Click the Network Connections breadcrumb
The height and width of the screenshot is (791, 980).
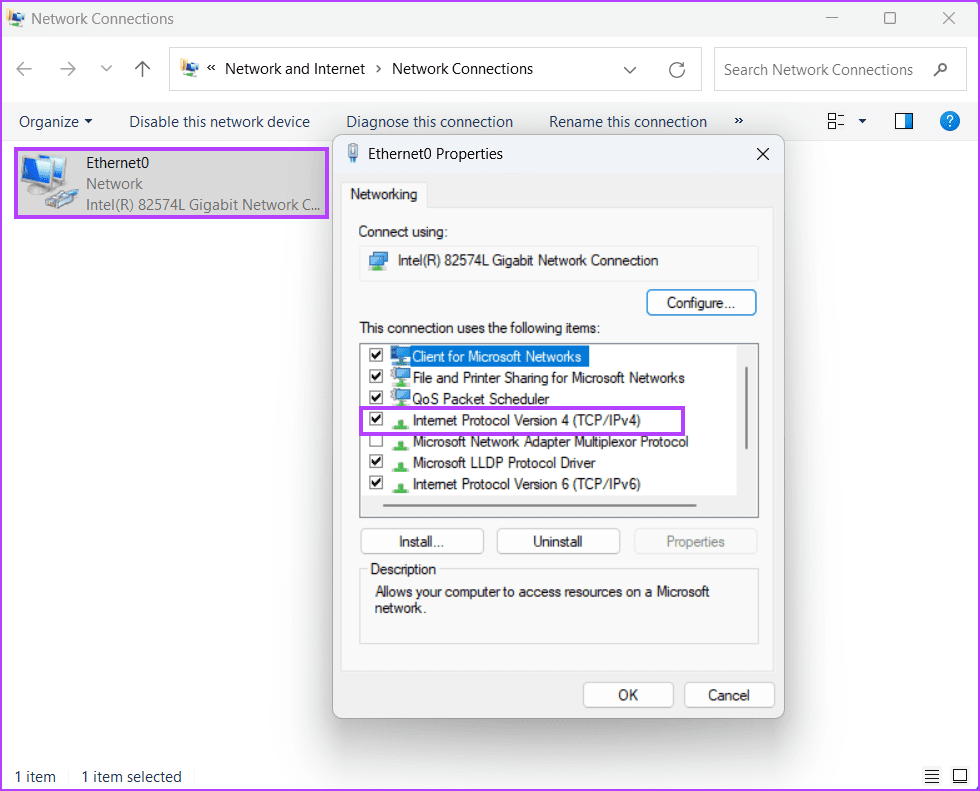462,69
